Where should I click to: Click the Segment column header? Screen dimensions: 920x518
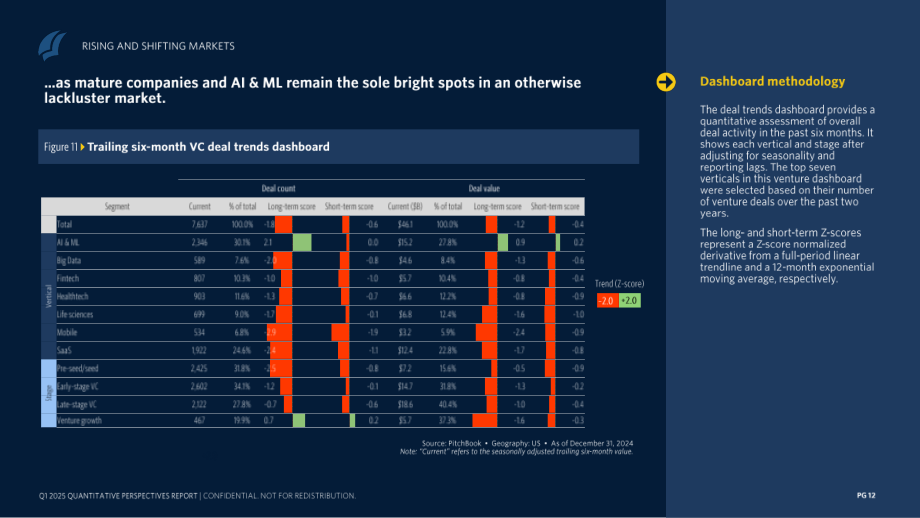pos(117,206)
